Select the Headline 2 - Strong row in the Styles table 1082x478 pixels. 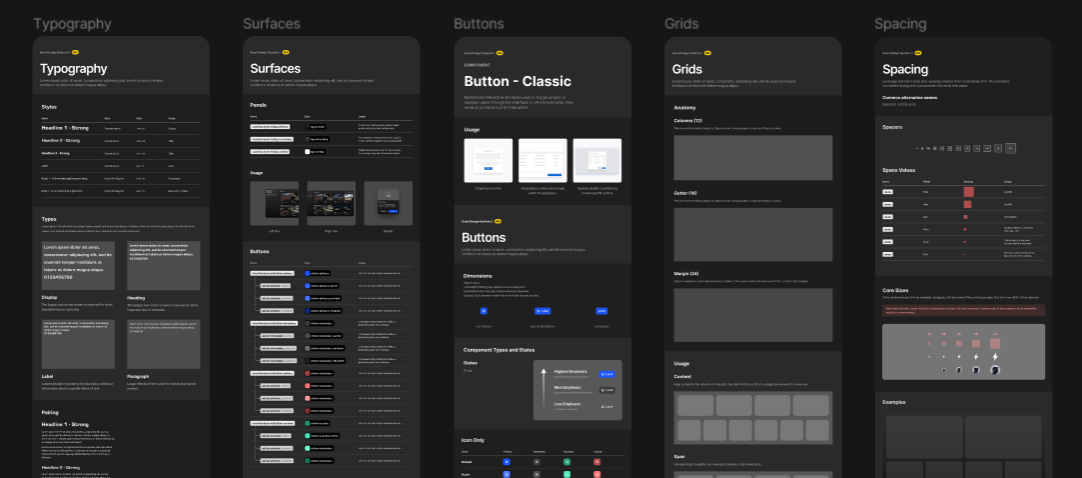(121, 140)
